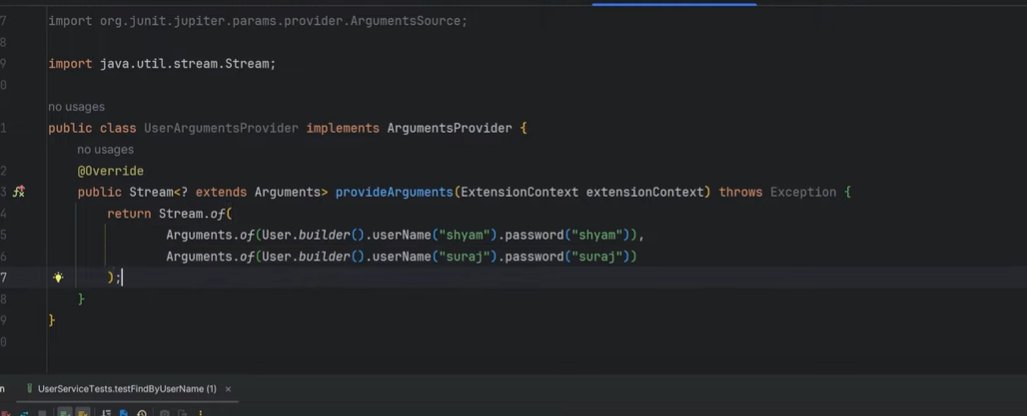Image resolution: width=1027 pixels, height=416 pixels.
Task: Click the "return" keyword
Action: pos(129,214)
